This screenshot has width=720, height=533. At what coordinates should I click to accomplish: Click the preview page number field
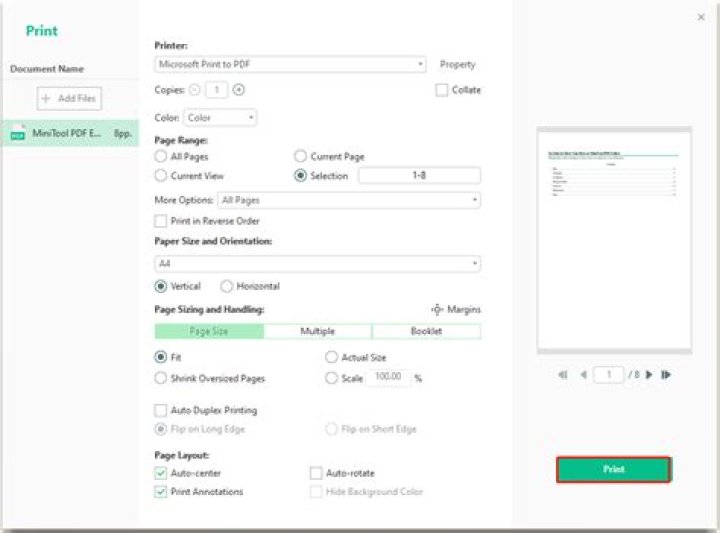(609, 375)
